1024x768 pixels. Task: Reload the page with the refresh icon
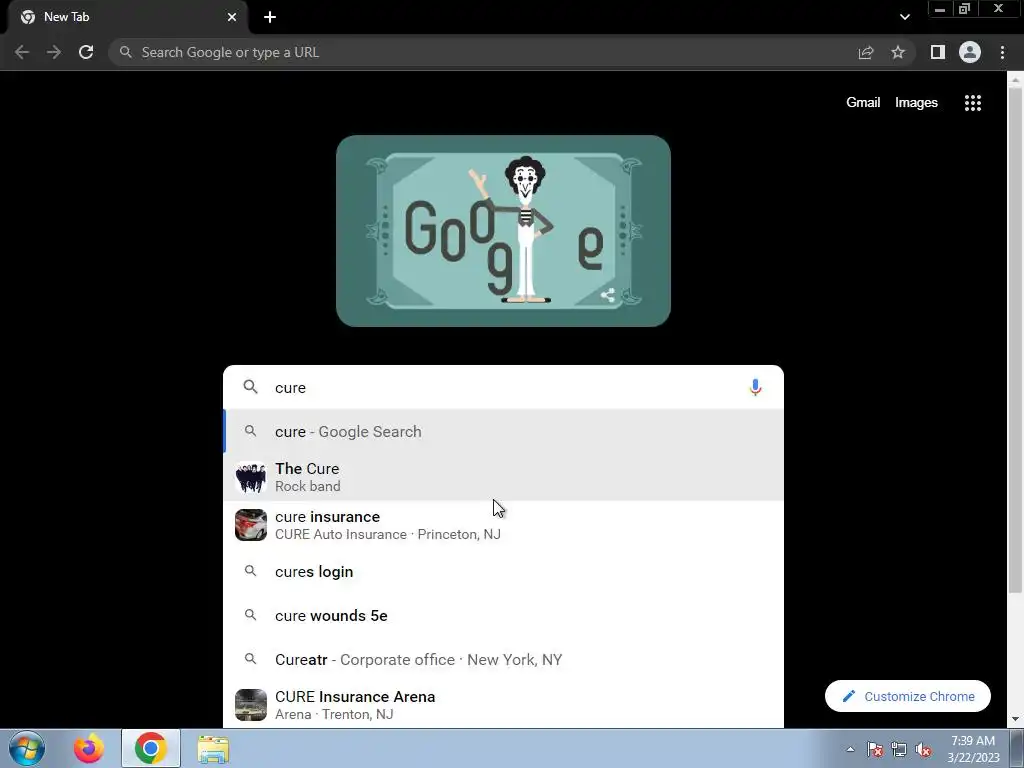tap(86, 52)
